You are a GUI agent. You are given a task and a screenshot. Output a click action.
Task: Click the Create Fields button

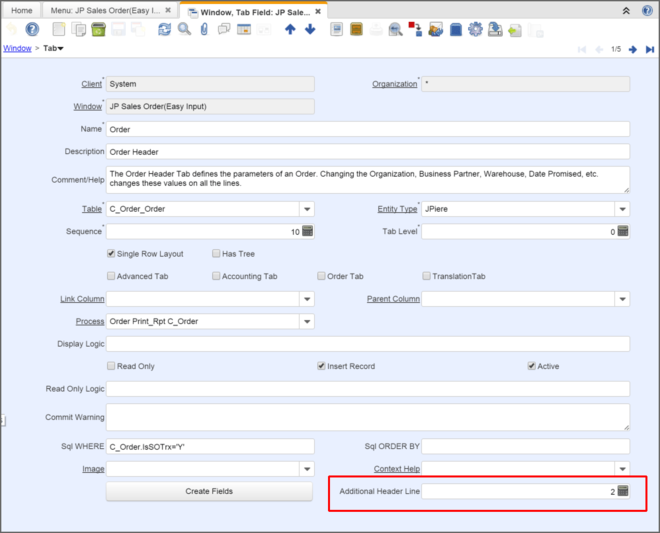[210, 491]
